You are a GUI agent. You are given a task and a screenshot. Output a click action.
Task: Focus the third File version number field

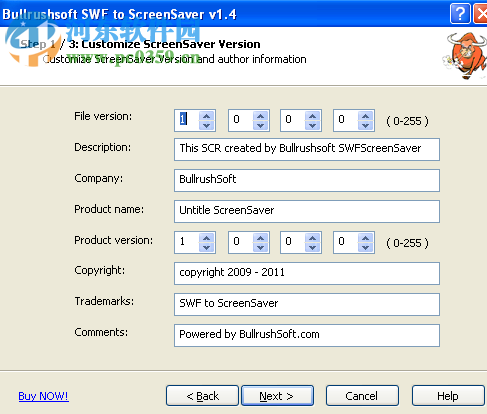coord(293,120)
